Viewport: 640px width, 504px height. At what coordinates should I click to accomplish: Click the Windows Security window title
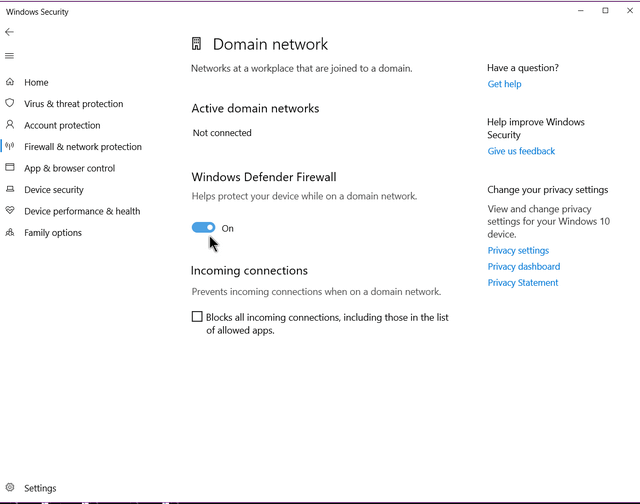click(x=37, y=12)
